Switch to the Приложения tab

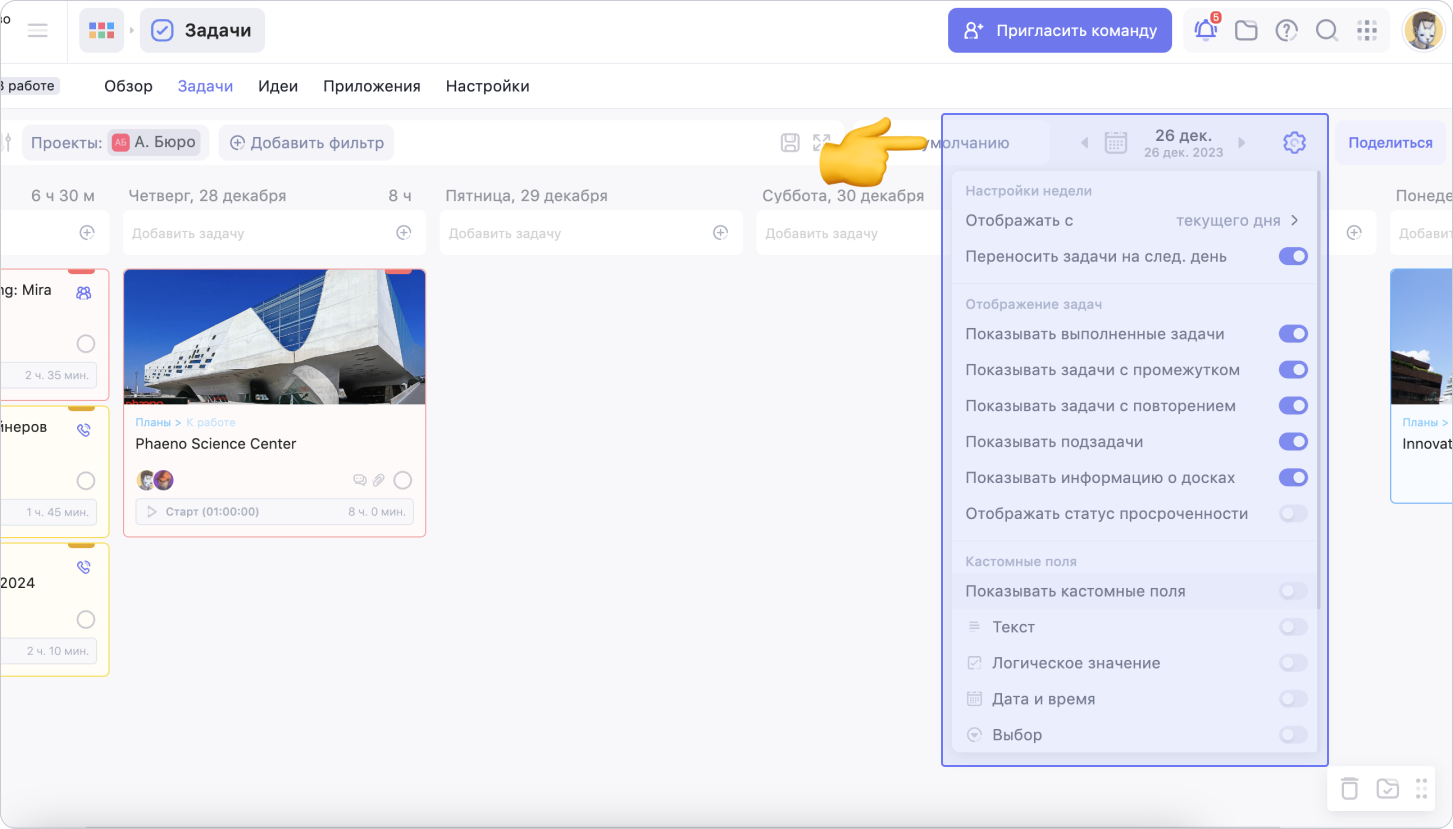372,86
